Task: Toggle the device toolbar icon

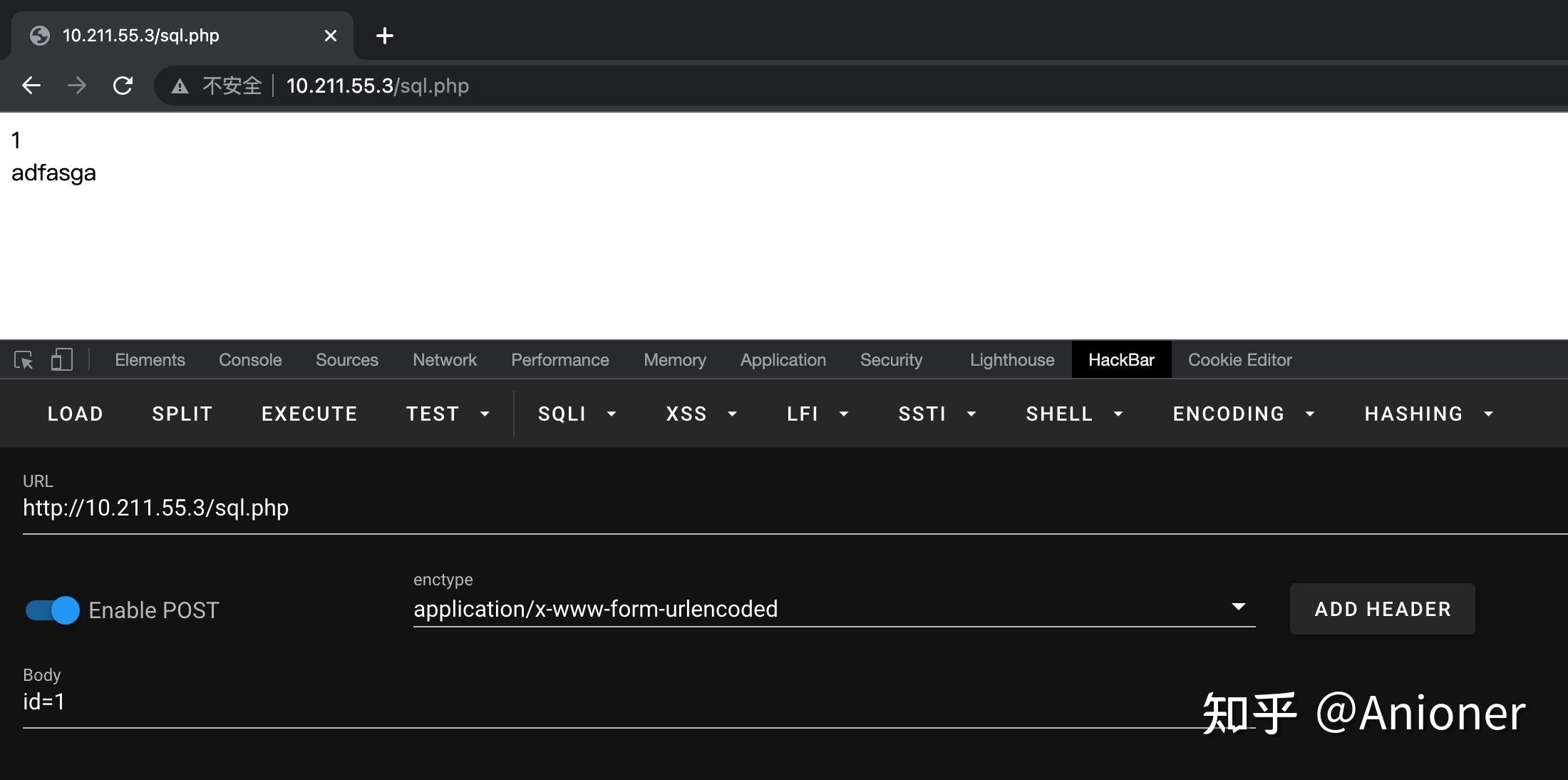Action: click(x=62, y=359)
